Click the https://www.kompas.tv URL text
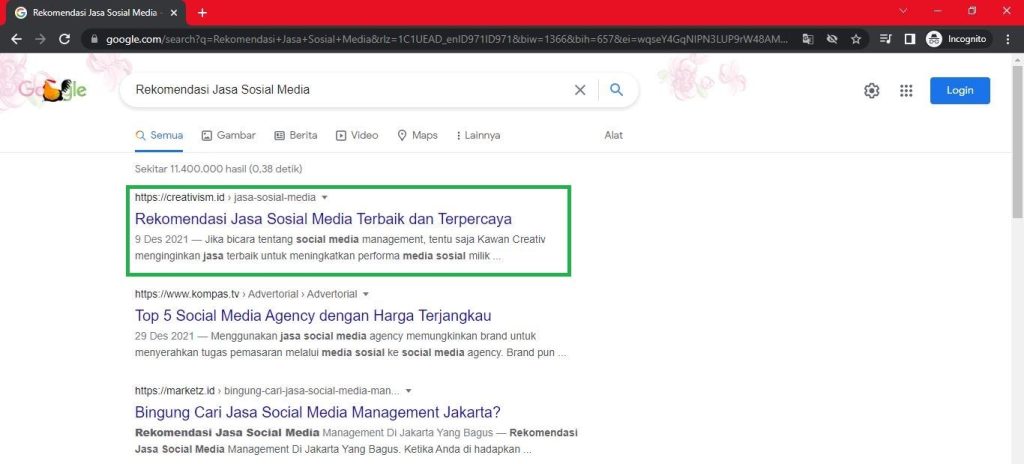The image size is (1024, 464). point(189,294)
